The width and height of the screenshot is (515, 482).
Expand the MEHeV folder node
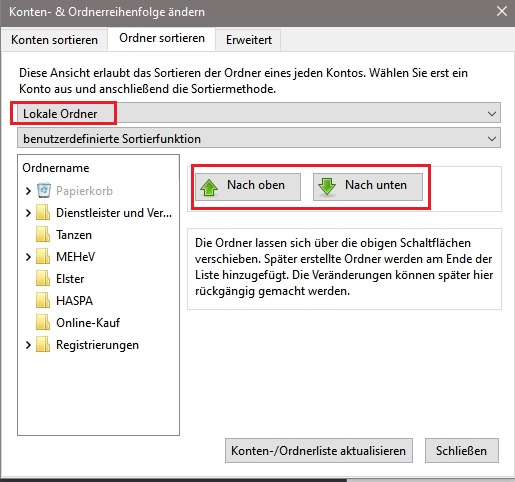(x=28, y=257)
